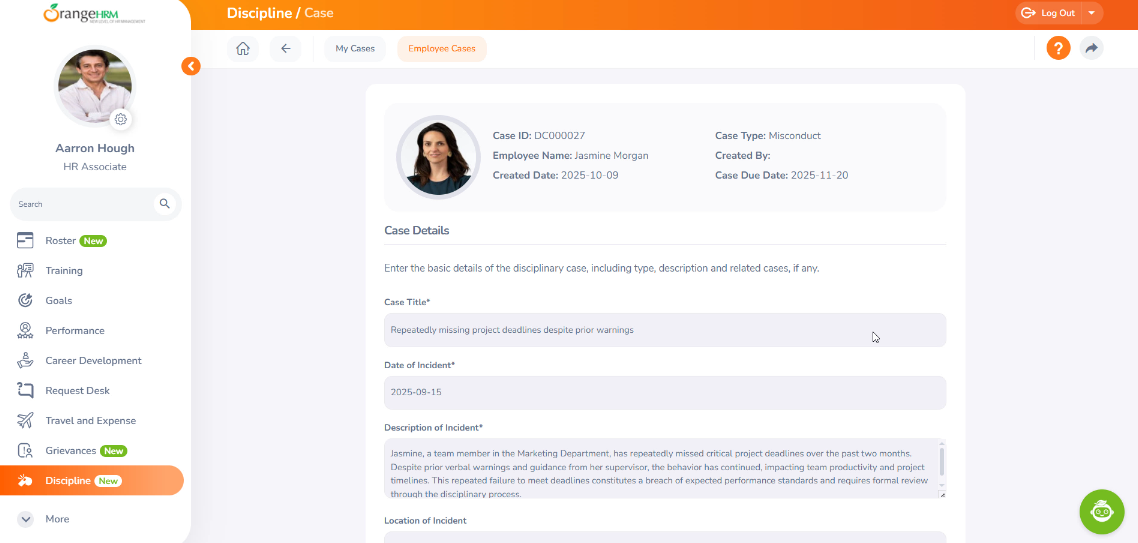
Task: Open Grievances in the sidebar
Action: 70,451
